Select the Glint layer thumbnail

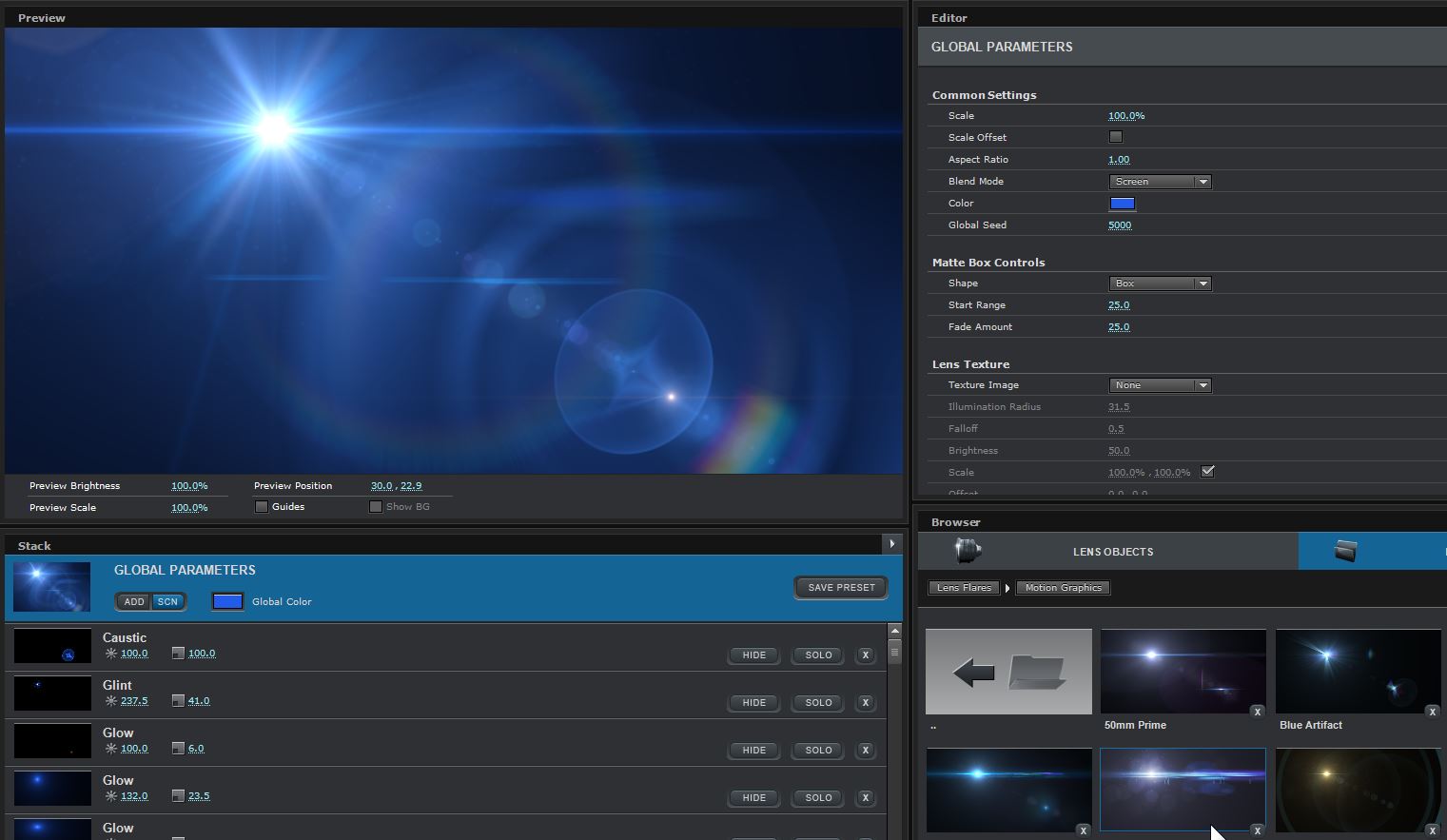coord(52,693)
